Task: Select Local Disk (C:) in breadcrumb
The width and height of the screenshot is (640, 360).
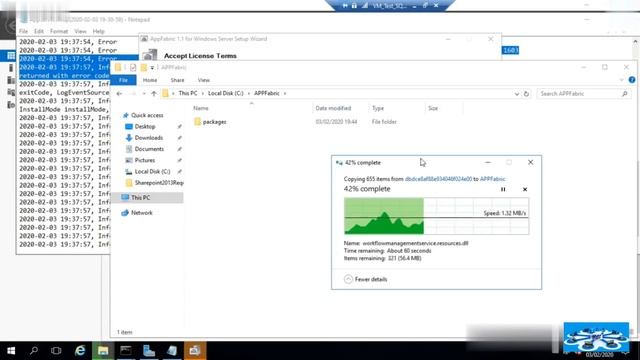Action: pyautogui.click(x=225, y=93)
